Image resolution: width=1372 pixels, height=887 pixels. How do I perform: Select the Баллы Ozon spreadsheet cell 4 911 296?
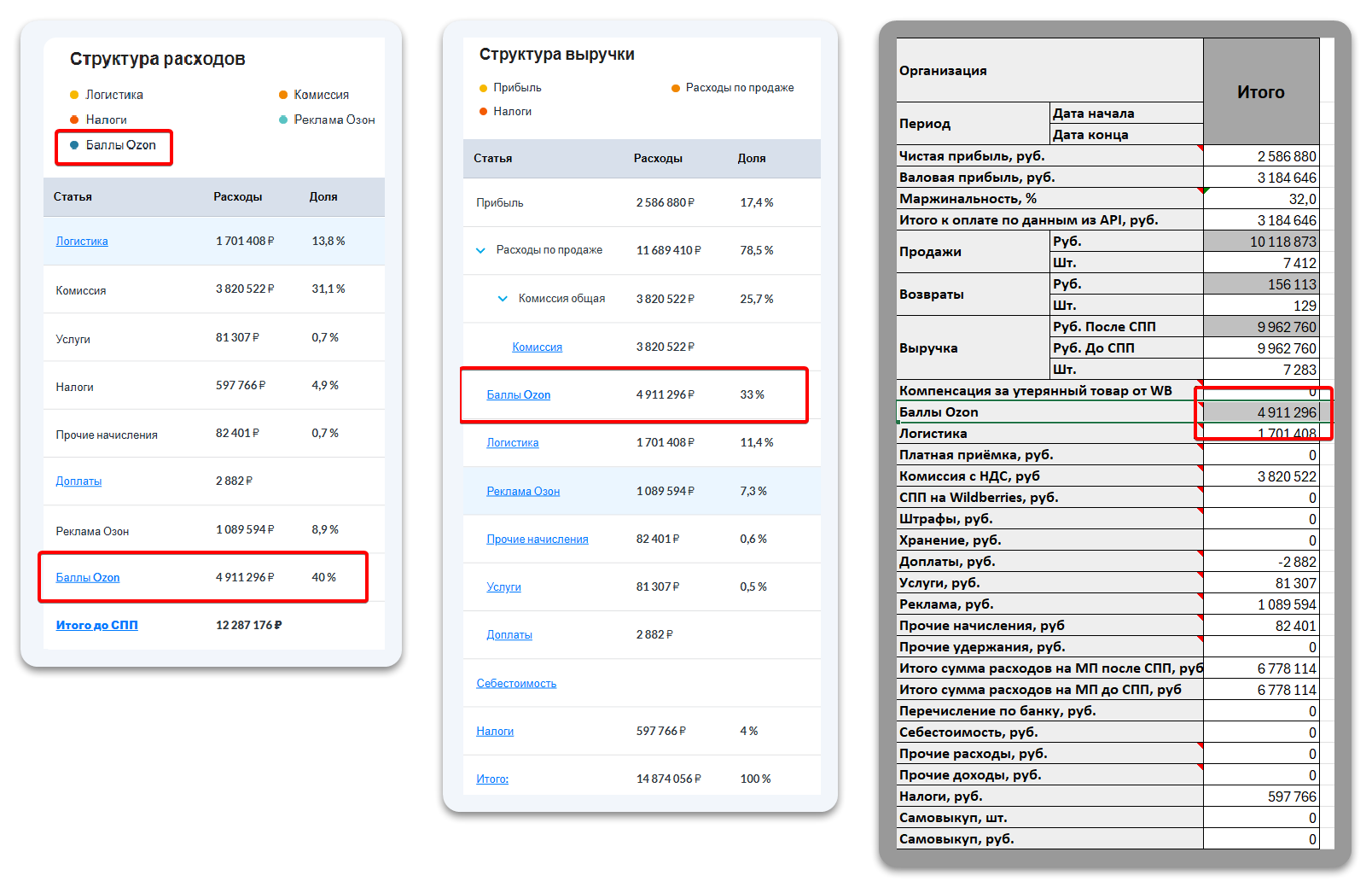pyautogui.click(x=1260, y=412)
